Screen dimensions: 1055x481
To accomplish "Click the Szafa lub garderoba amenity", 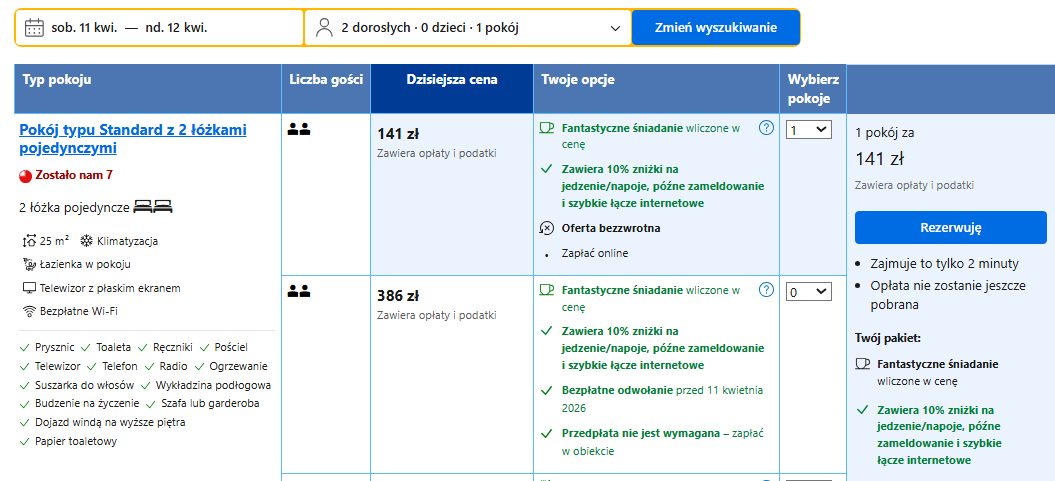I will (x=210, y=404).
